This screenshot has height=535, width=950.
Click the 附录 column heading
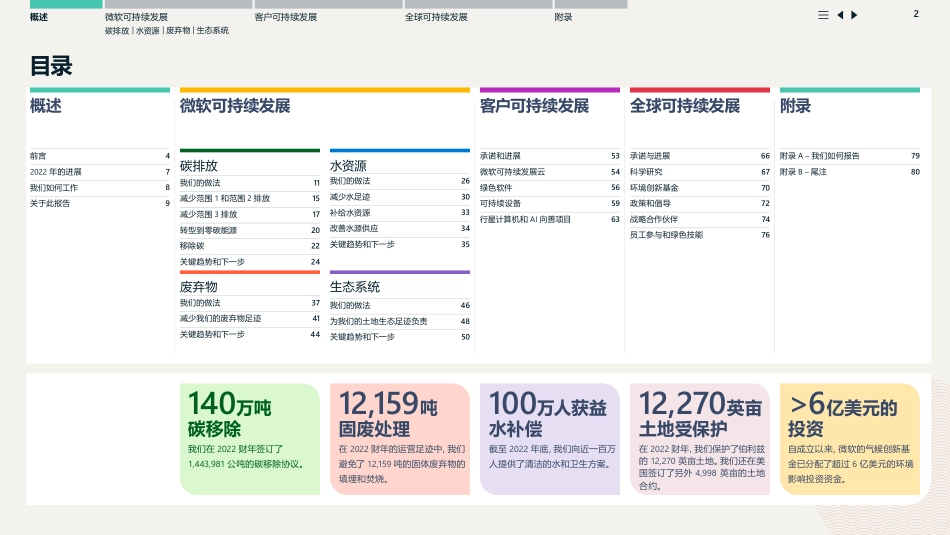(x=795, y=106)
